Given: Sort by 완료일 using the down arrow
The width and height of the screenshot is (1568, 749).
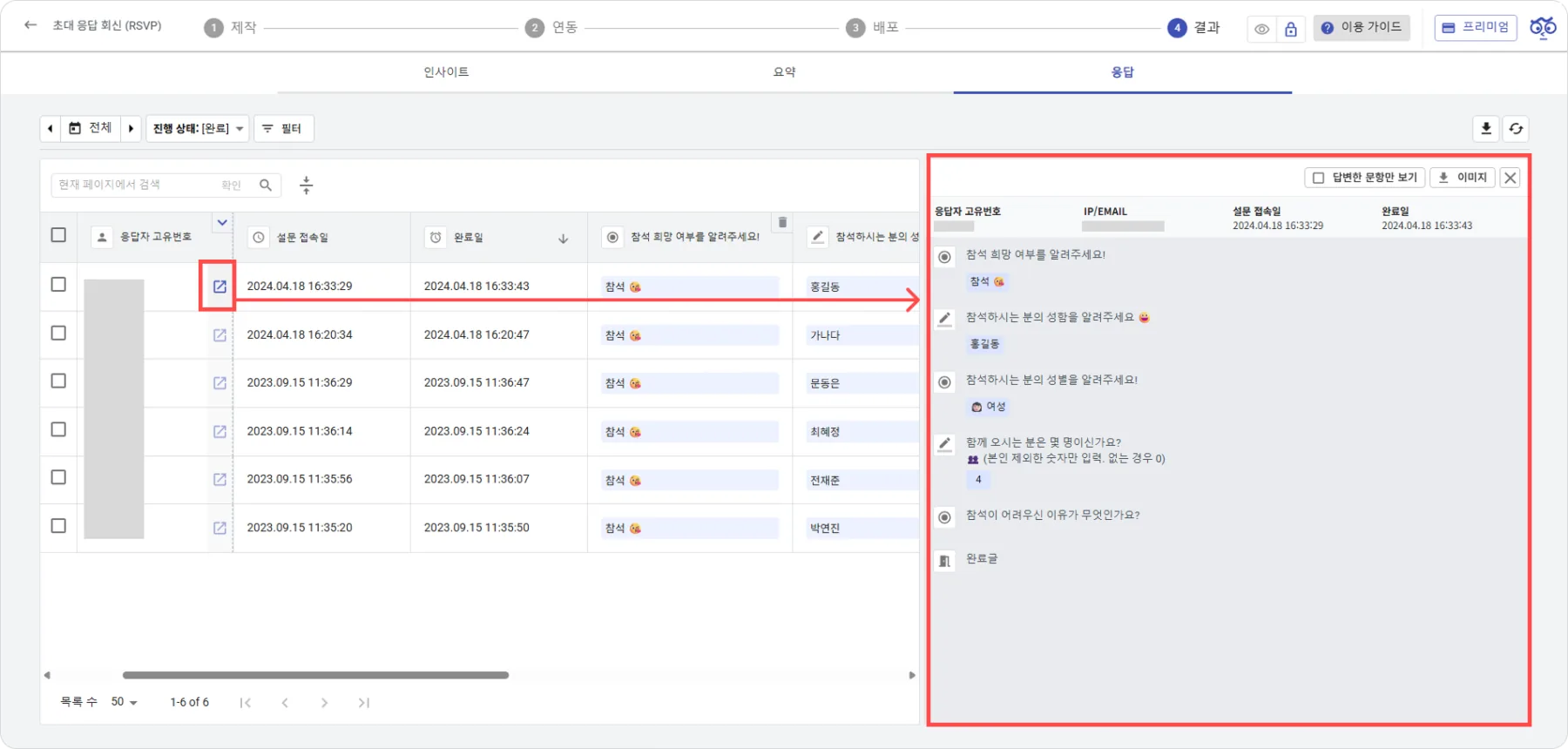Looking at the screenshot, I should (563, 238).
